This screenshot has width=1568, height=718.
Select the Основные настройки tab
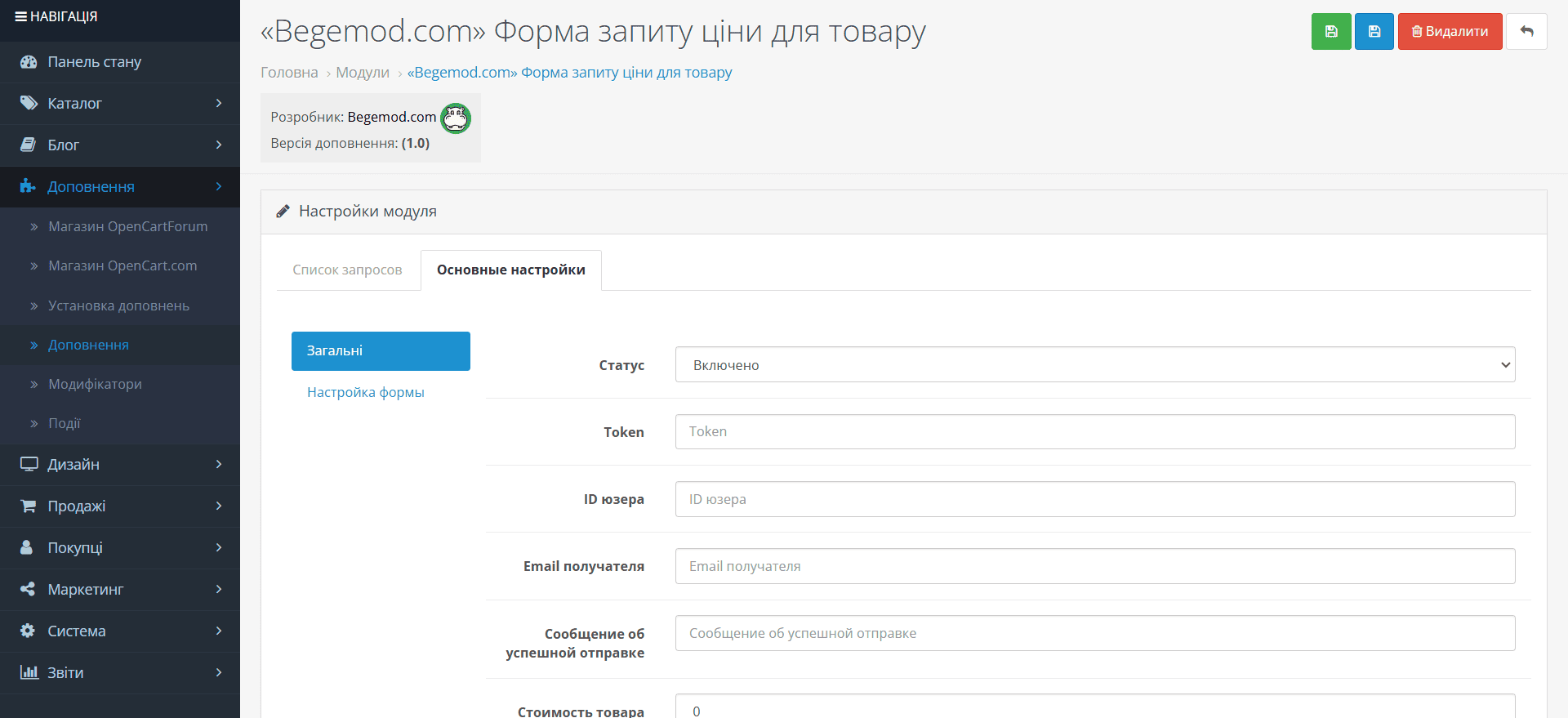511,270
